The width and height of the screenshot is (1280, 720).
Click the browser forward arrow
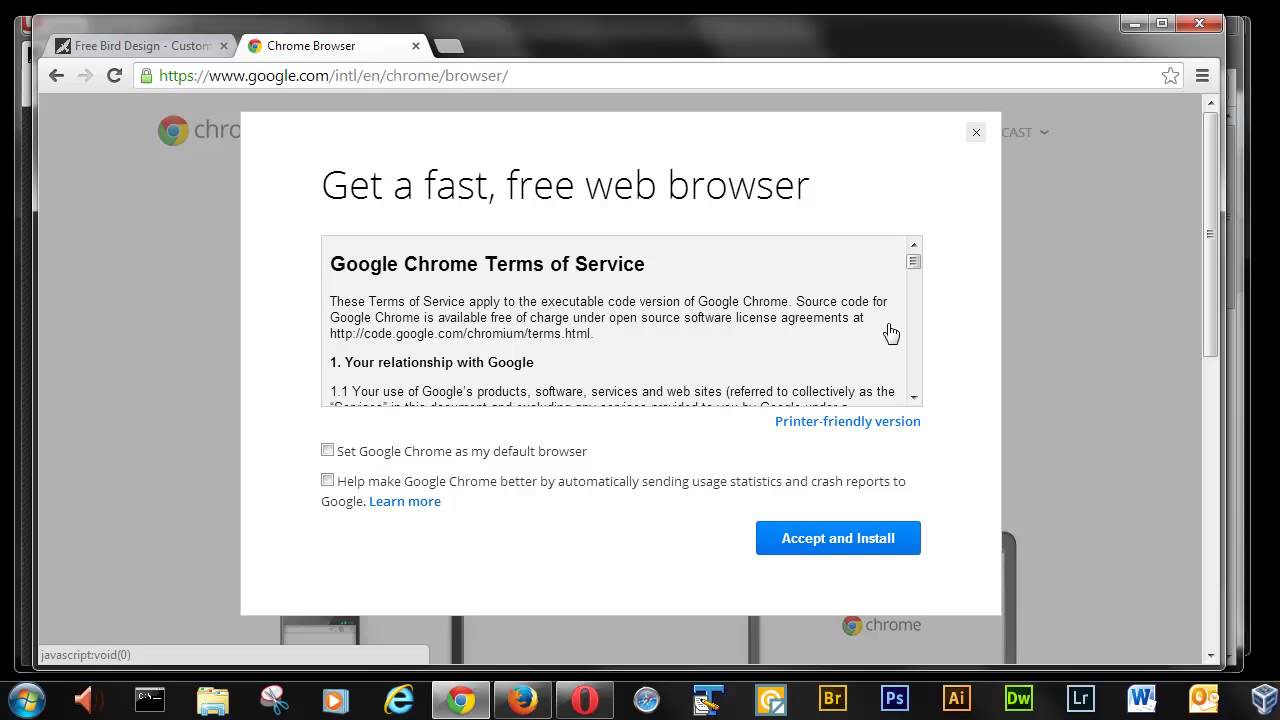coord(85,75)
